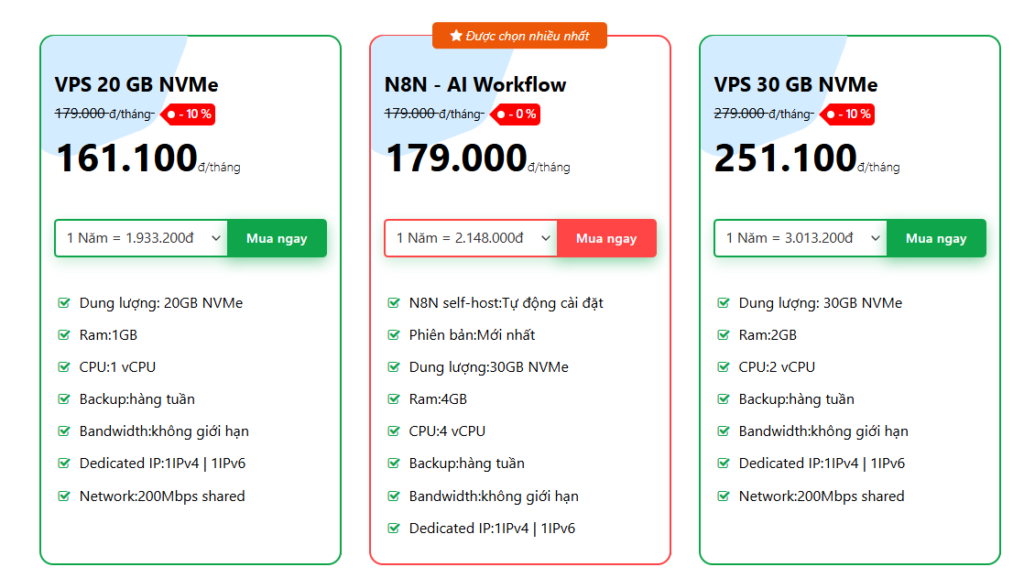Click check icon beside Ram:2GB
This screenshot has height=578, width=1024.
pos(724,335)
